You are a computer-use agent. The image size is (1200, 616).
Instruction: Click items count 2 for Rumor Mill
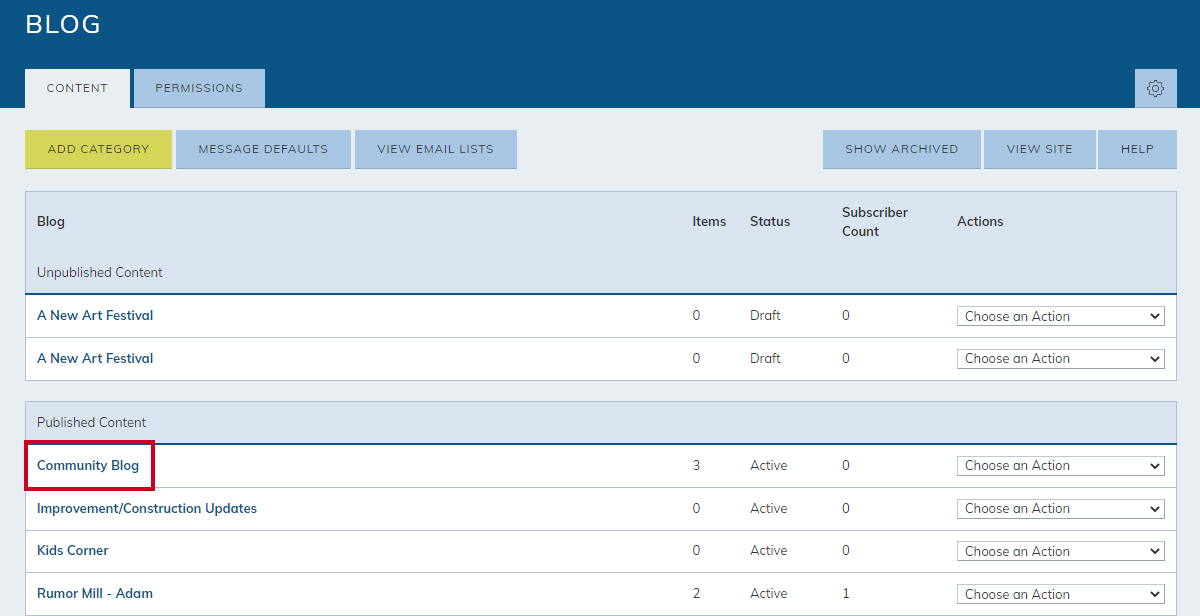[697, 593]
